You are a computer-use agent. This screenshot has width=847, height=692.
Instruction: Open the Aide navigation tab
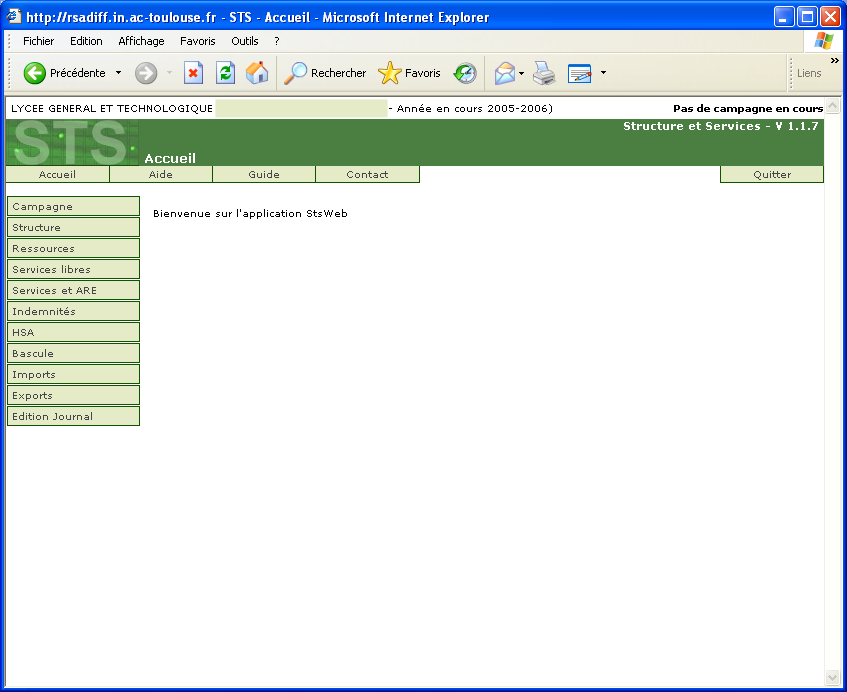pos(160,174)
